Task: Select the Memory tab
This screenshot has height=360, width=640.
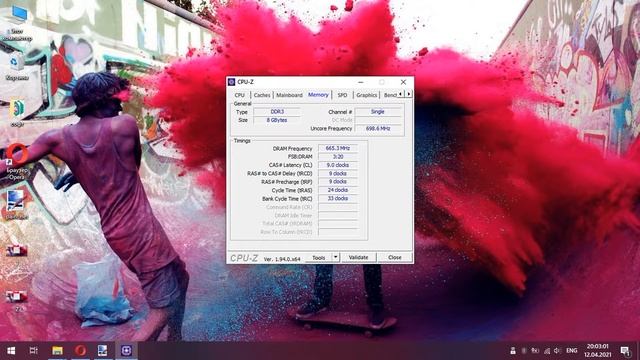Action: coord(318,95)
